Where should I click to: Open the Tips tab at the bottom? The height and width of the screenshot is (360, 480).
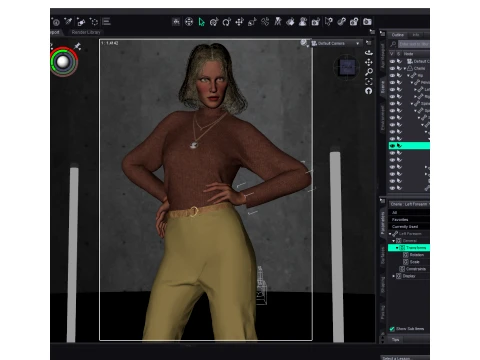(x=395, y=340)
